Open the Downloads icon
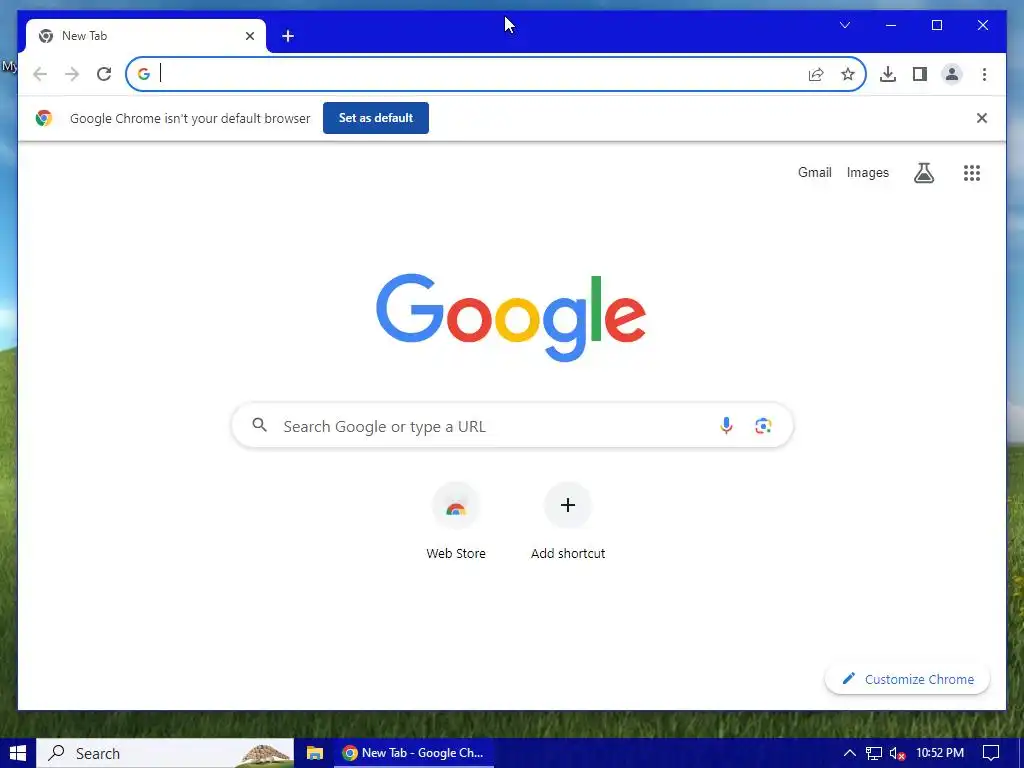The height and width of the screenshot is (768, 1024). coord(888,74)
